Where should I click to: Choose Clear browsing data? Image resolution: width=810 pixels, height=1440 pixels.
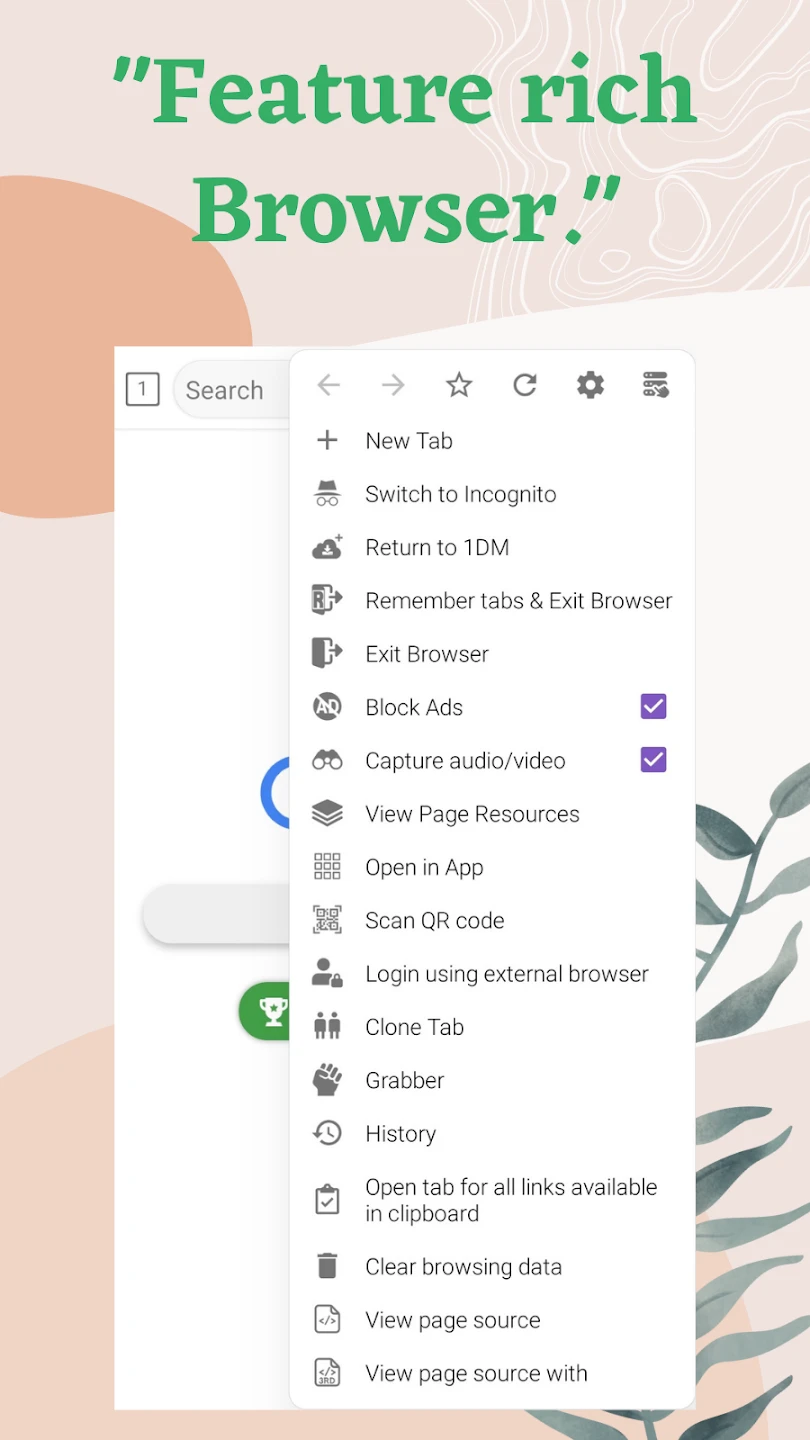pos(463,1267)
